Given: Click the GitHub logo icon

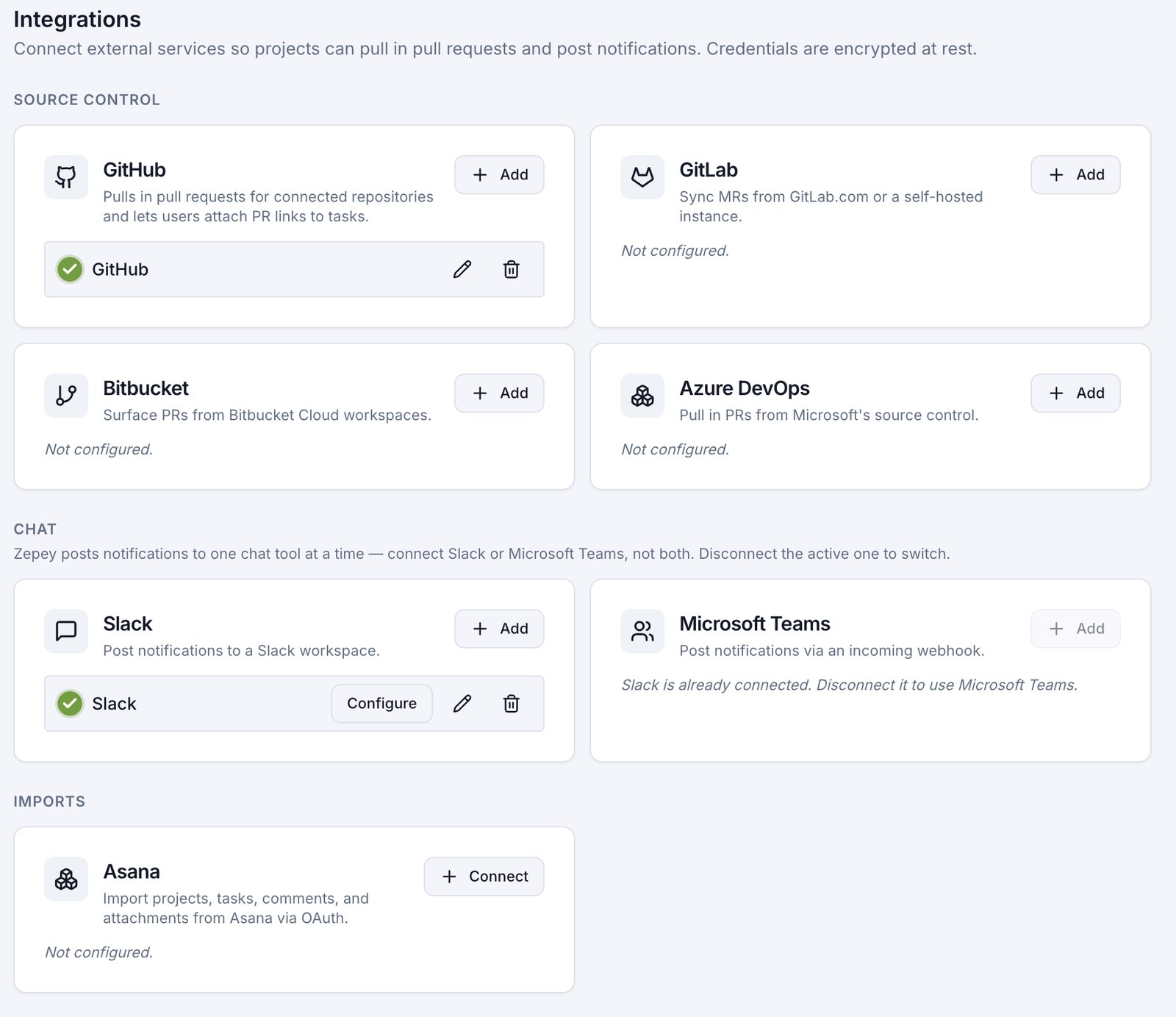Looking at the screenshot, I should (66, 177).
